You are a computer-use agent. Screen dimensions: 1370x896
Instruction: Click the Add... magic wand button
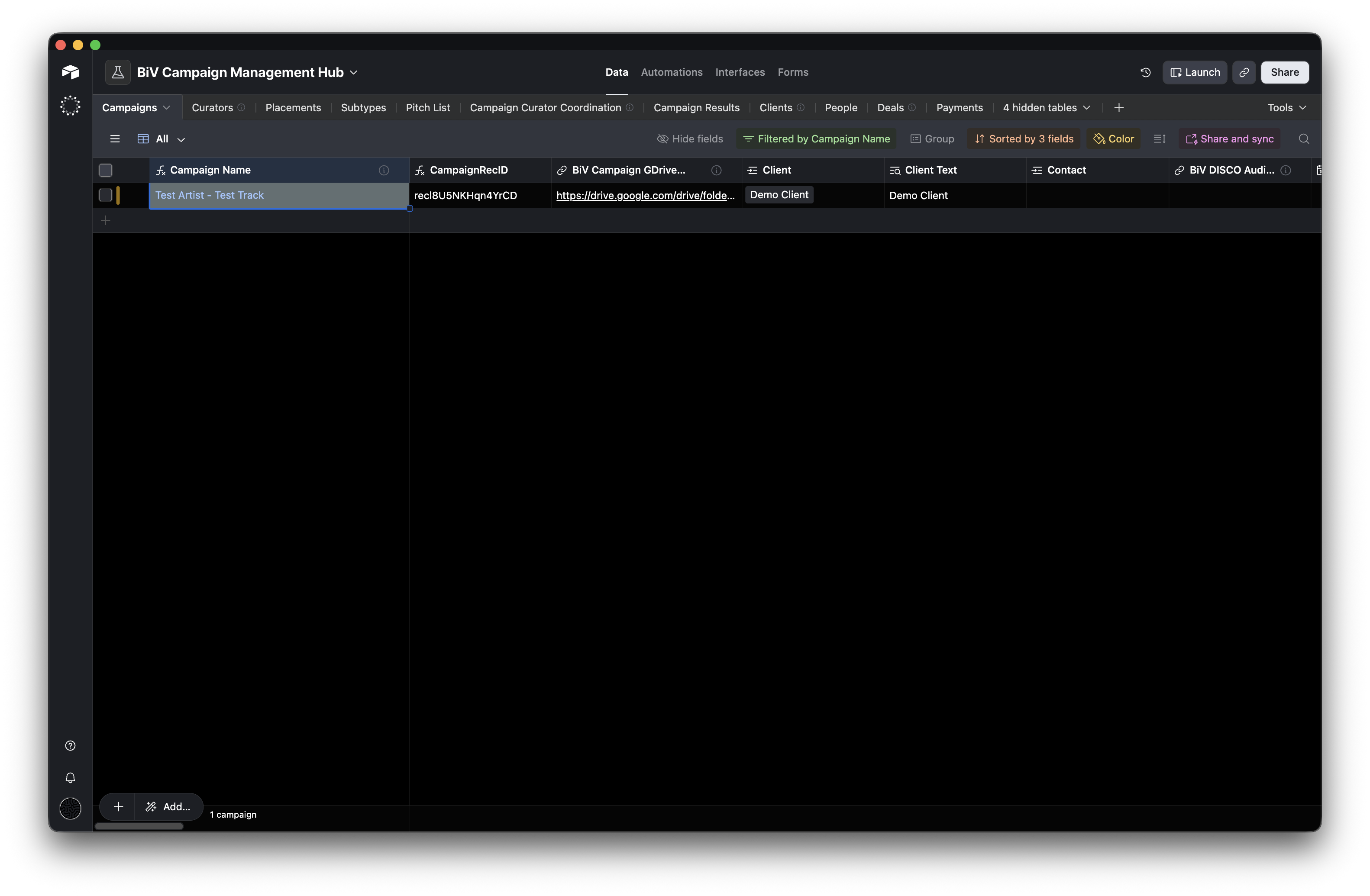(169, 807)
